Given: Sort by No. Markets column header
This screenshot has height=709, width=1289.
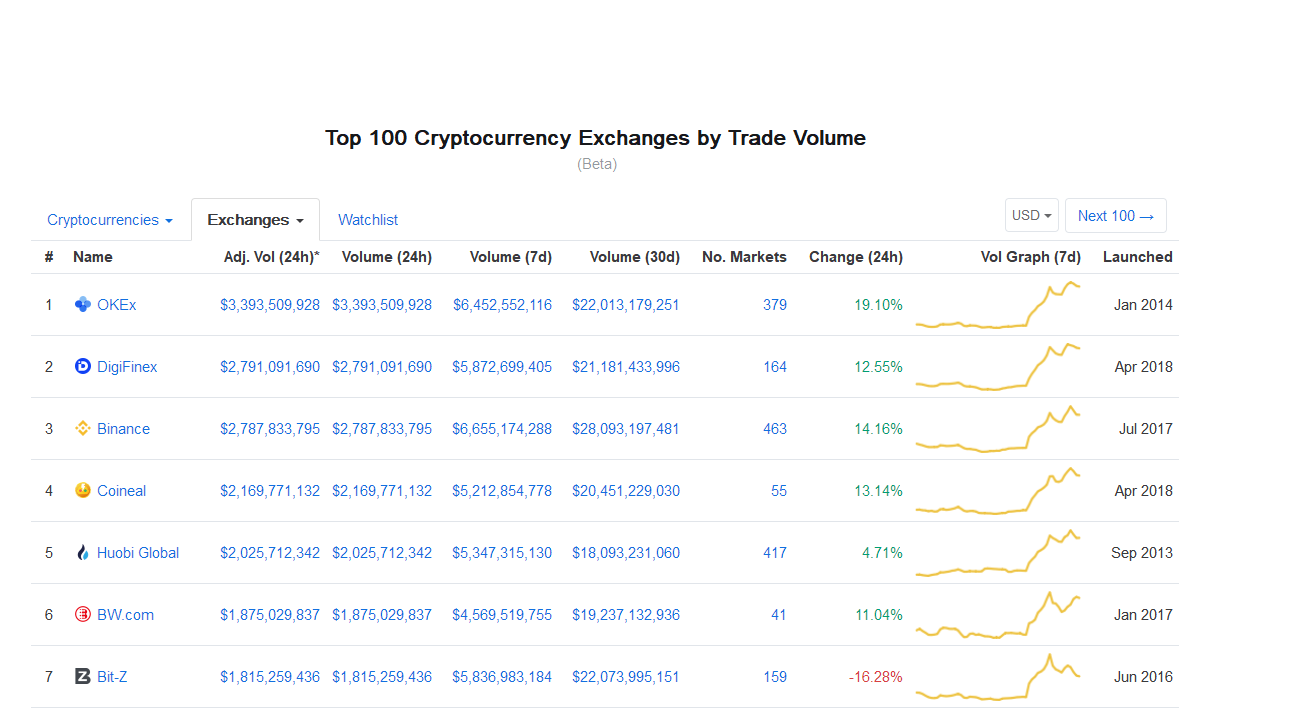Looking at the screenshot, I should coord(744,257).
